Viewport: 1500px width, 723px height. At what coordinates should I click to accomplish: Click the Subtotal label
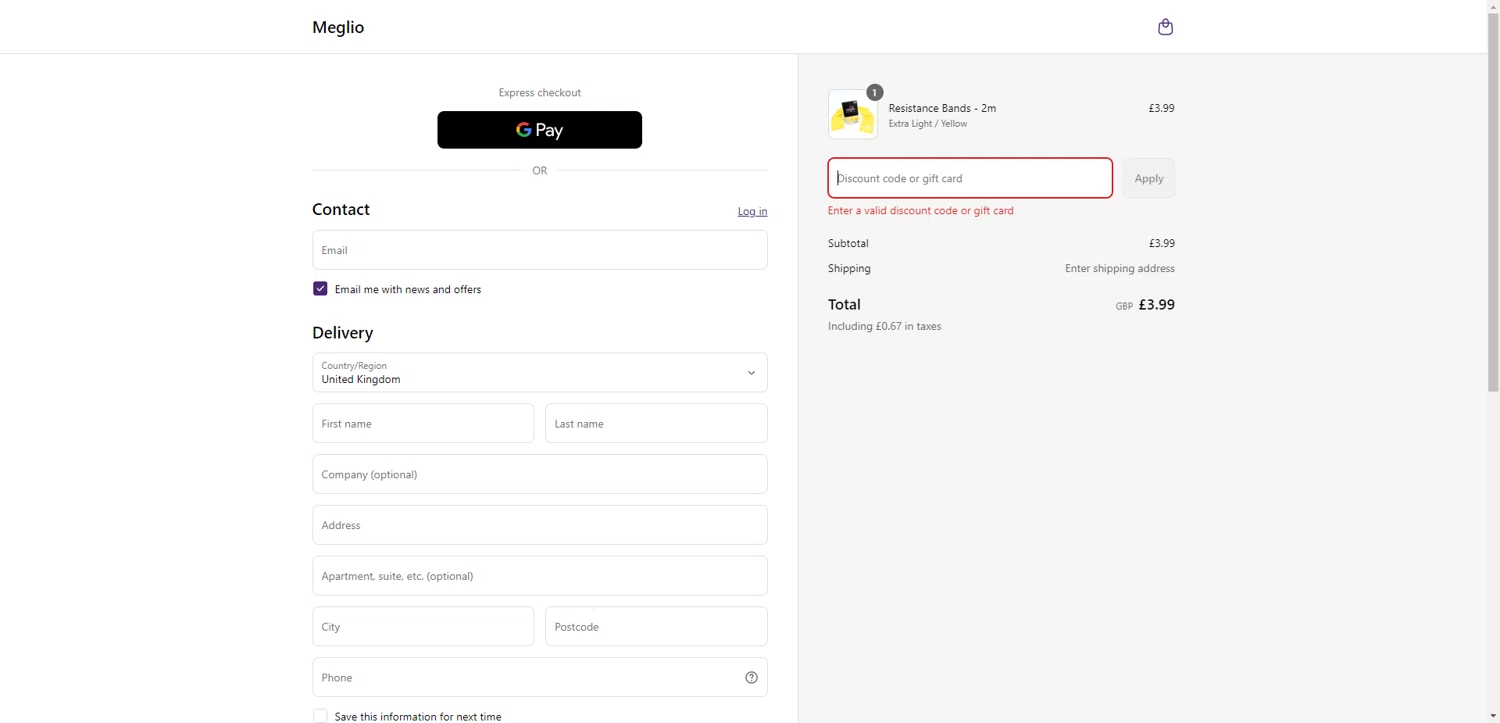pos(848,243)
